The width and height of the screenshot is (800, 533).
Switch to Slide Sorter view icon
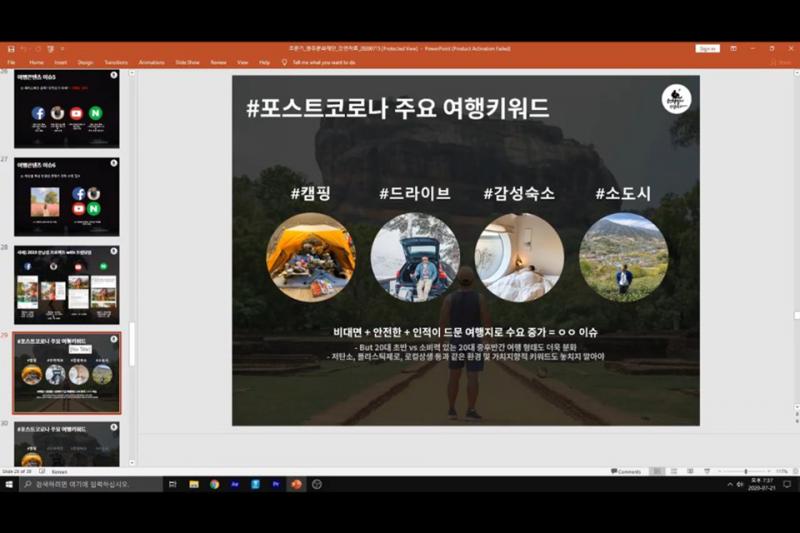(x=673, y=471)
